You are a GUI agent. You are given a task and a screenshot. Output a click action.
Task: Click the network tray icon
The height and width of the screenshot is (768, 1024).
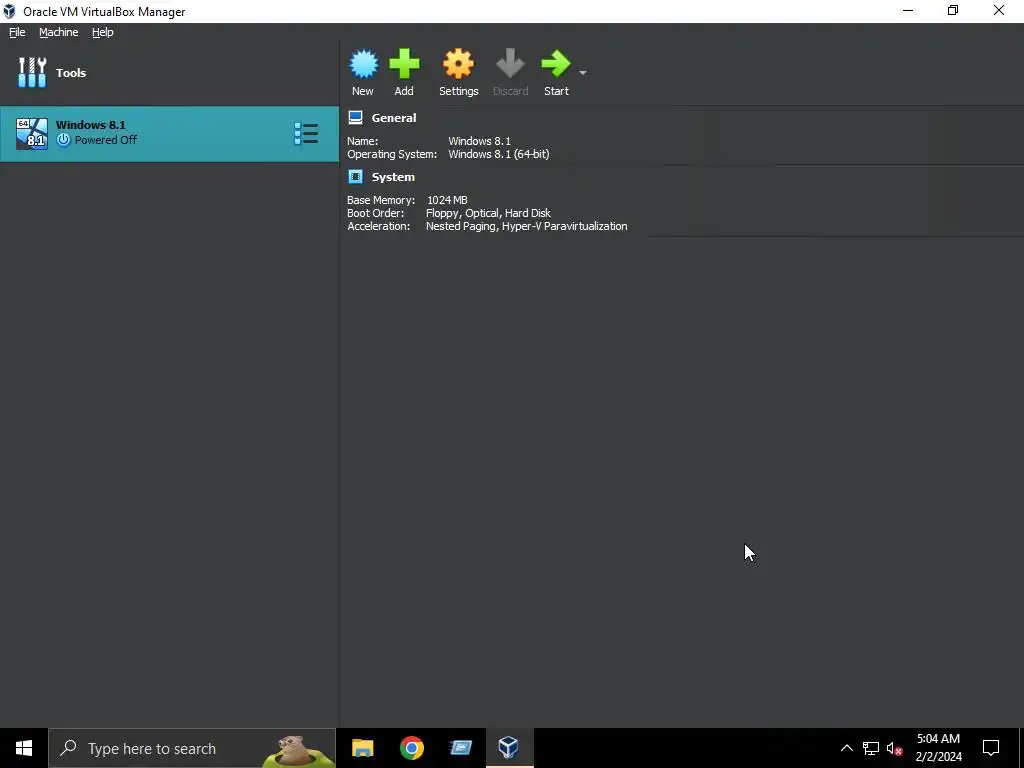pyautogui.click(x=871, y=748)
